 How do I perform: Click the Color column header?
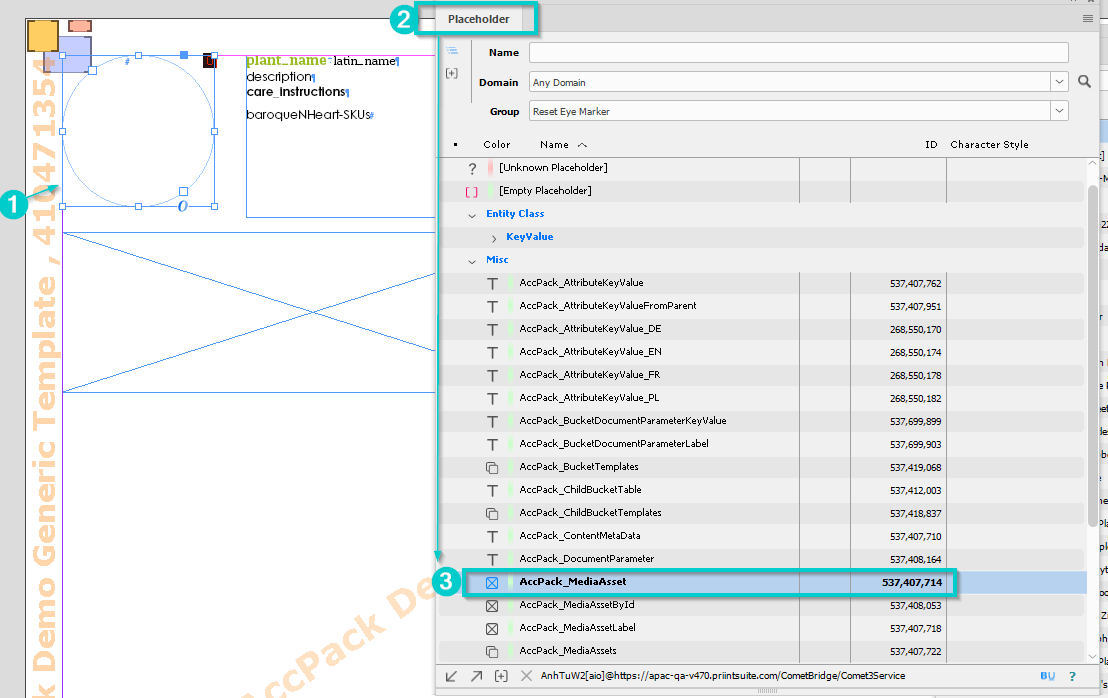pos(497,144)
